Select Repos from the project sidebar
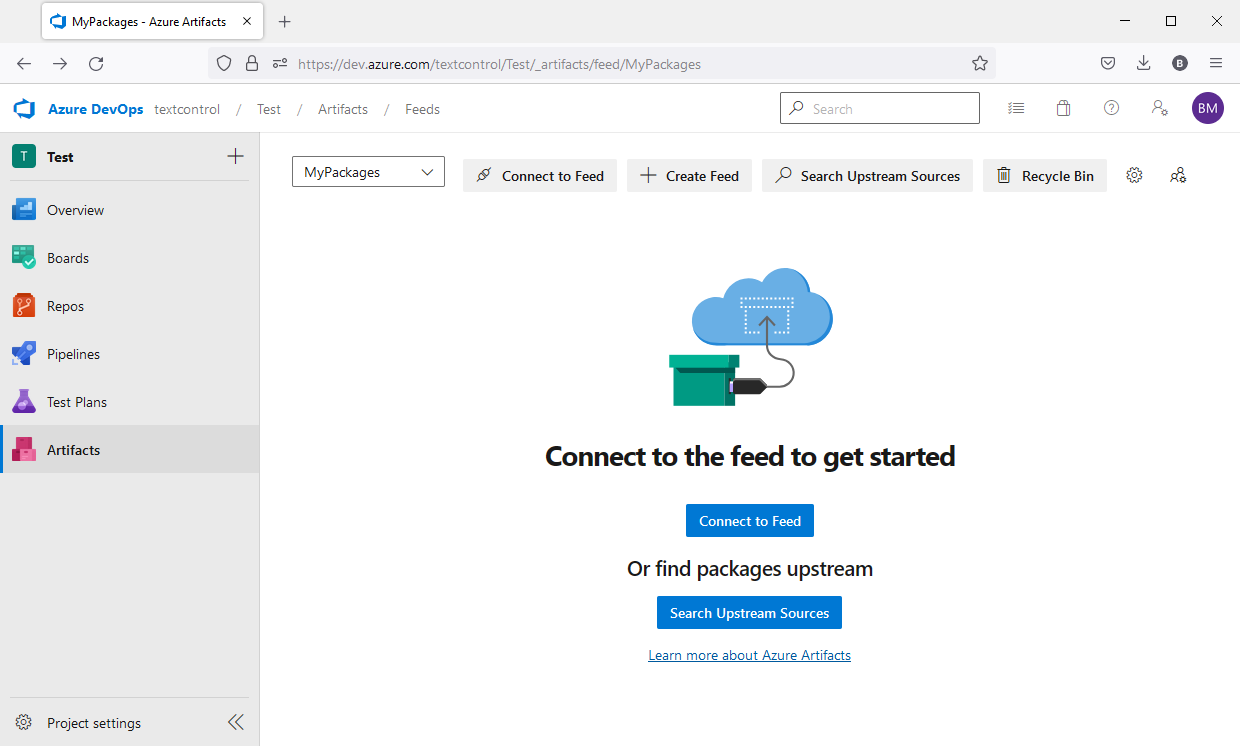Viewport: 1240px width, 746px height. point(67,305)
